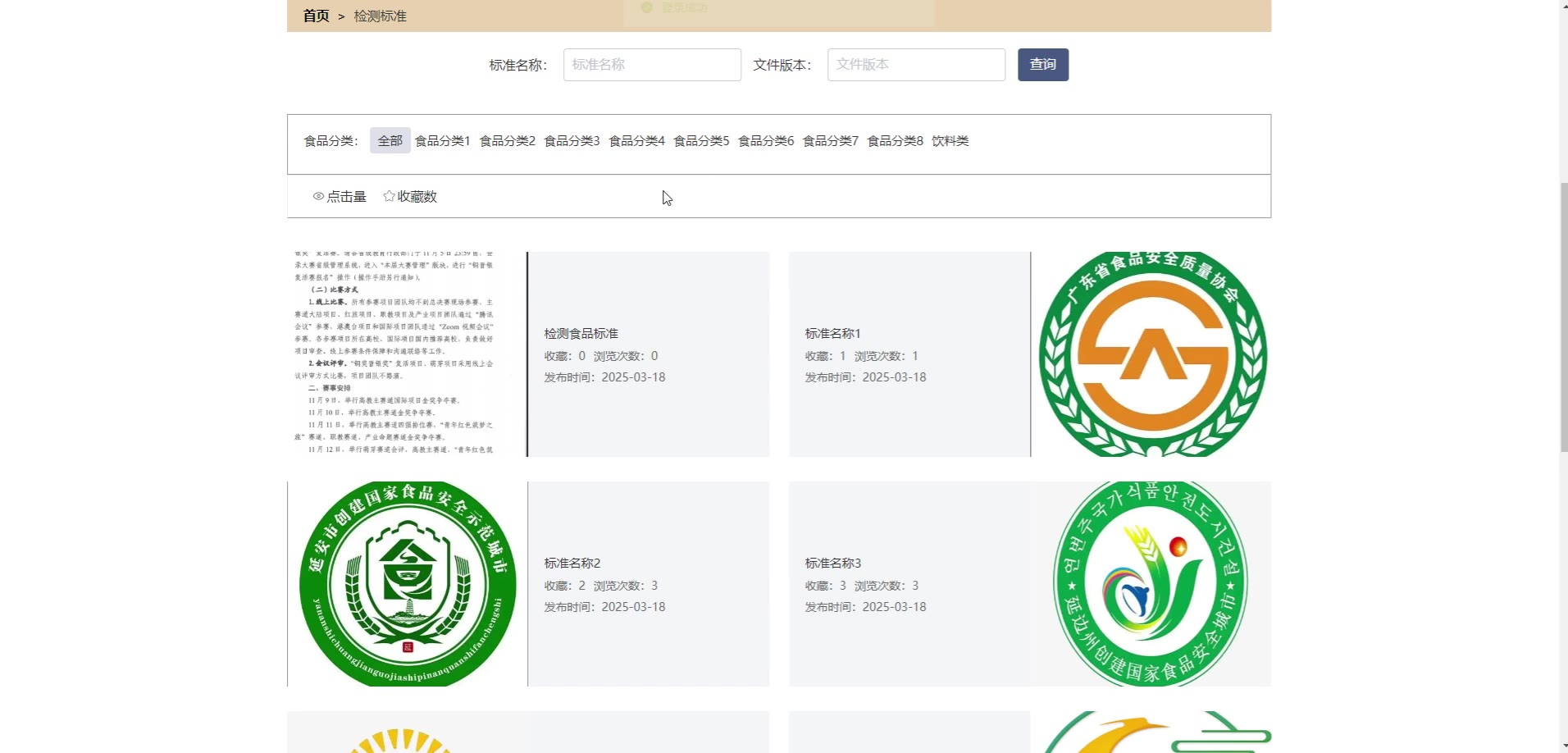The height and width of the screenshot is (753, 1568).
Task: Filter by 饮料类 category
Action: (950, 141)
